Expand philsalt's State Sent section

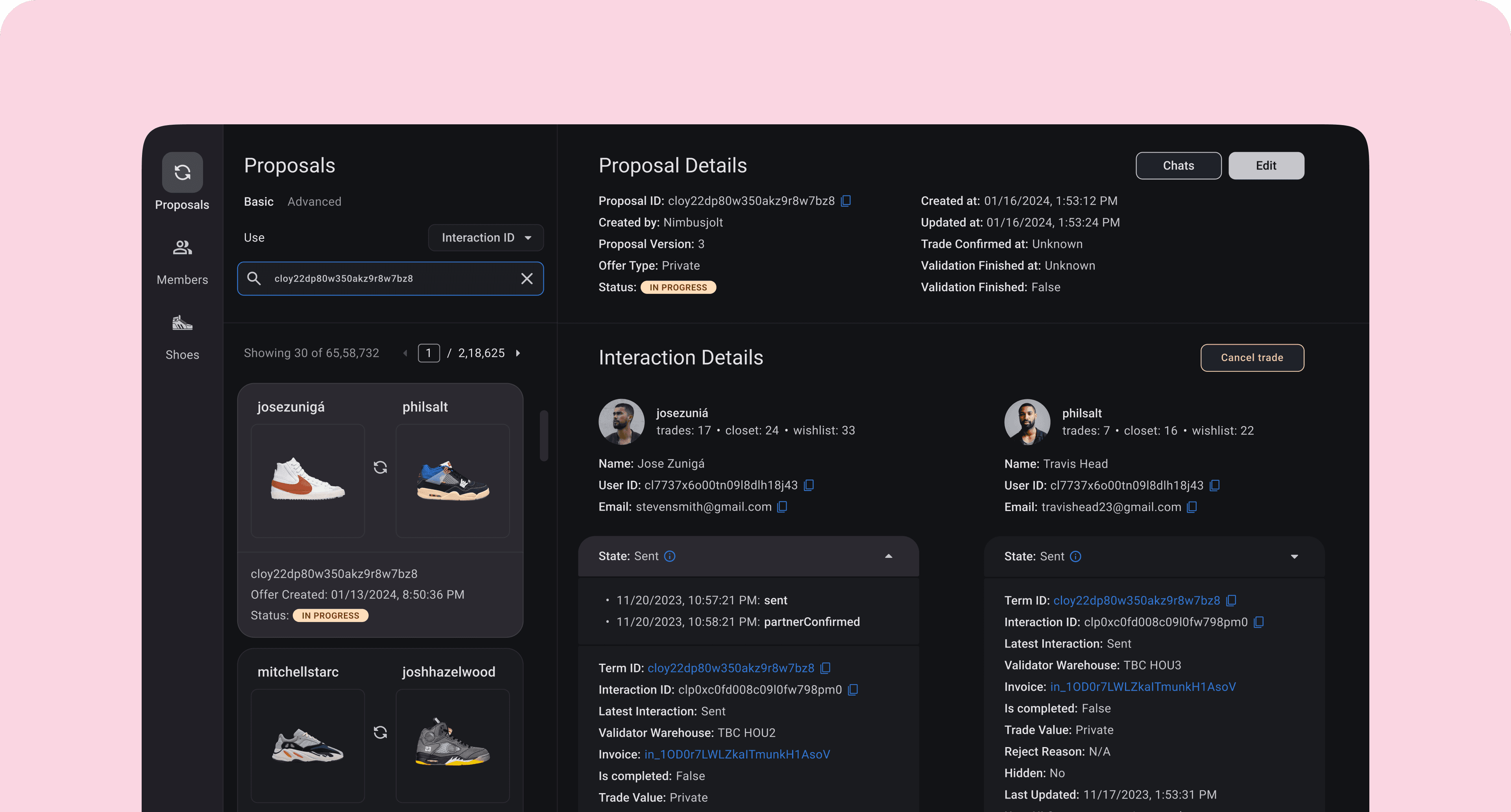[x=1295, y=556]
